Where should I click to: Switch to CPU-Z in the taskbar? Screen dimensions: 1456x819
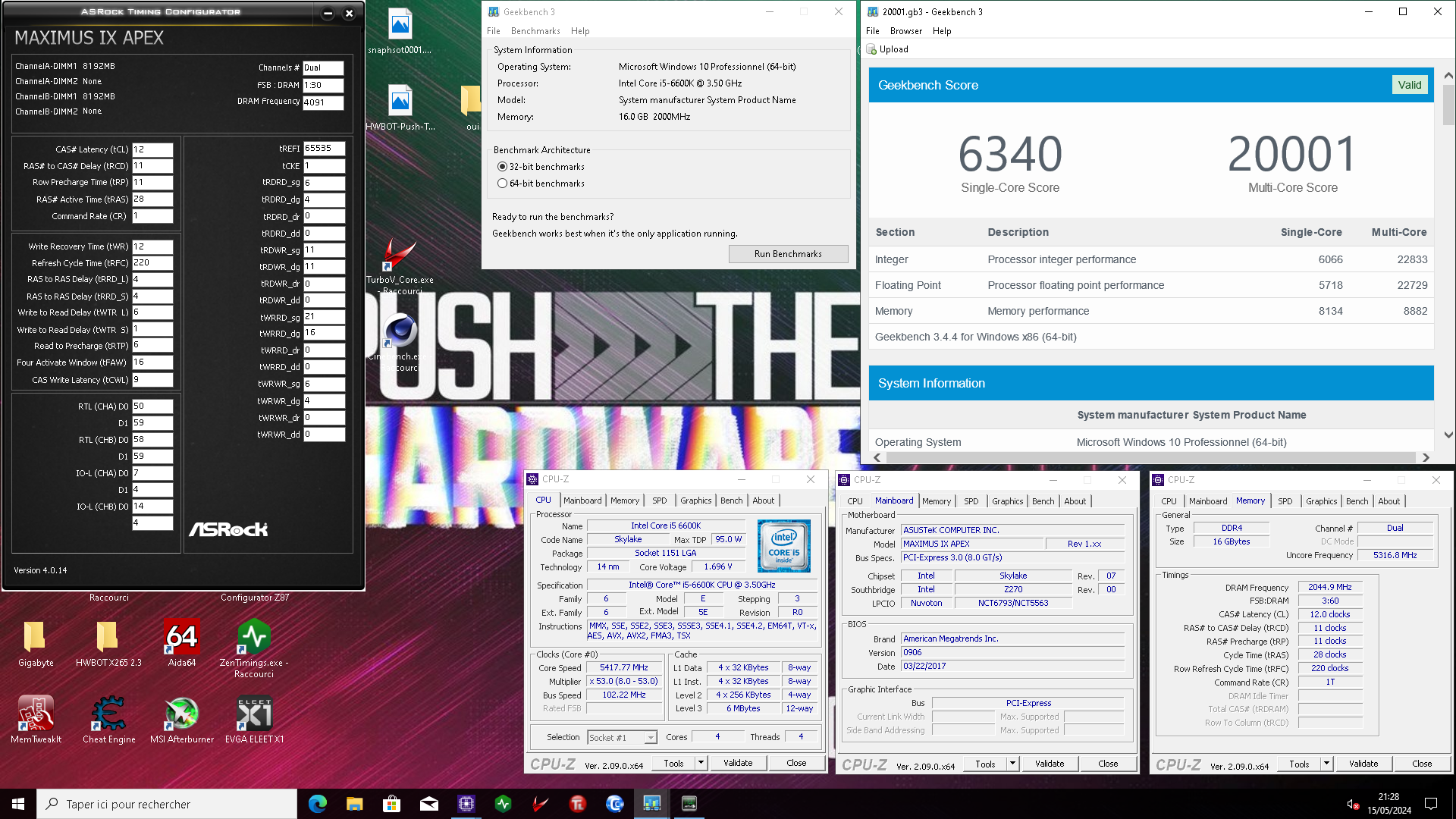pyautogui.click(x=466, y=804)
